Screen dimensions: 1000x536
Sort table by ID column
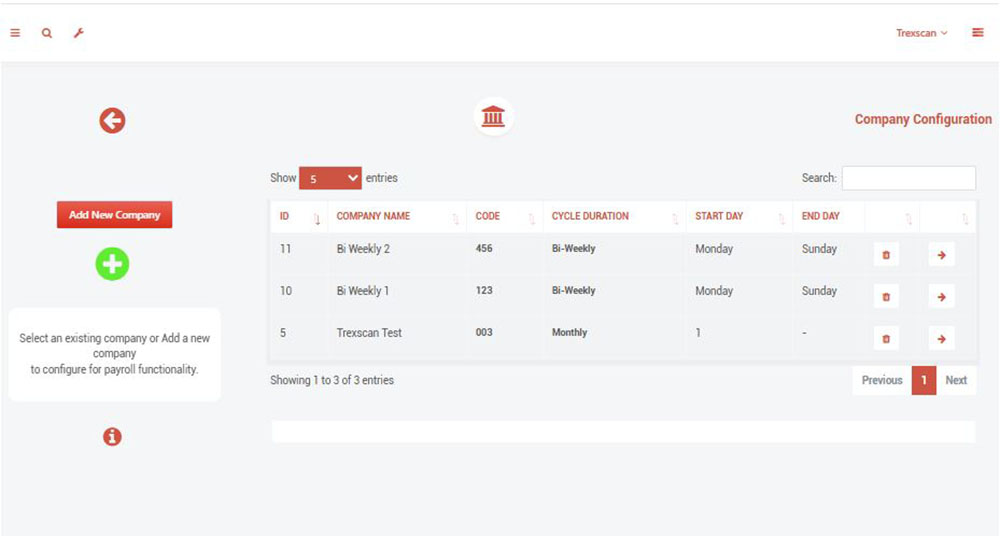click(298, 216)
